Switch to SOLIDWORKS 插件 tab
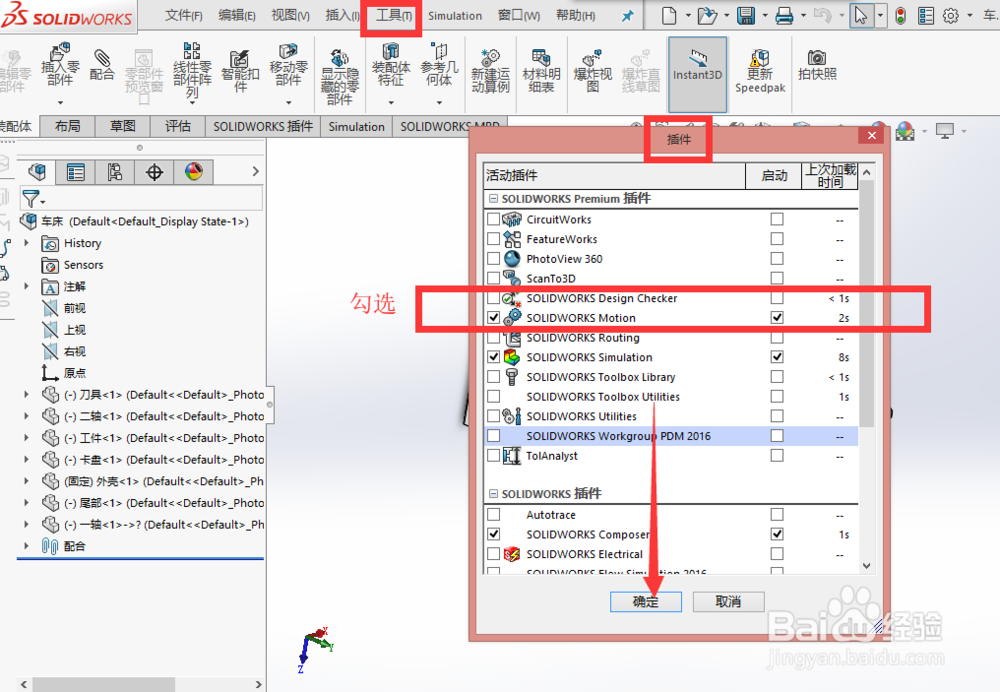 [263, 126]
